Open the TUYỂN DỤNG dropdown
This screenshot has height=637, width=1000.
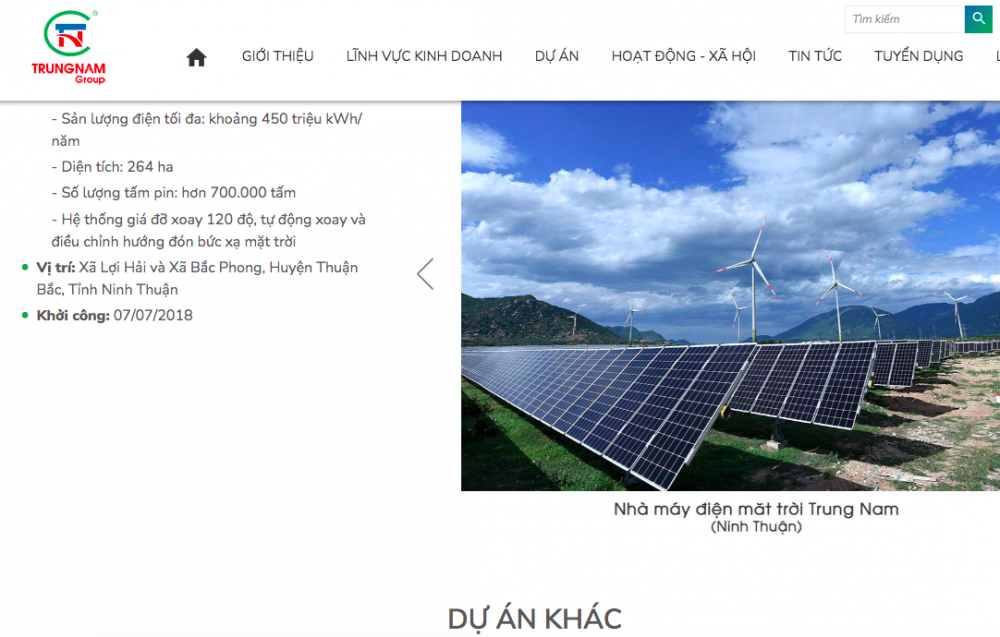(x=918, y=56)
